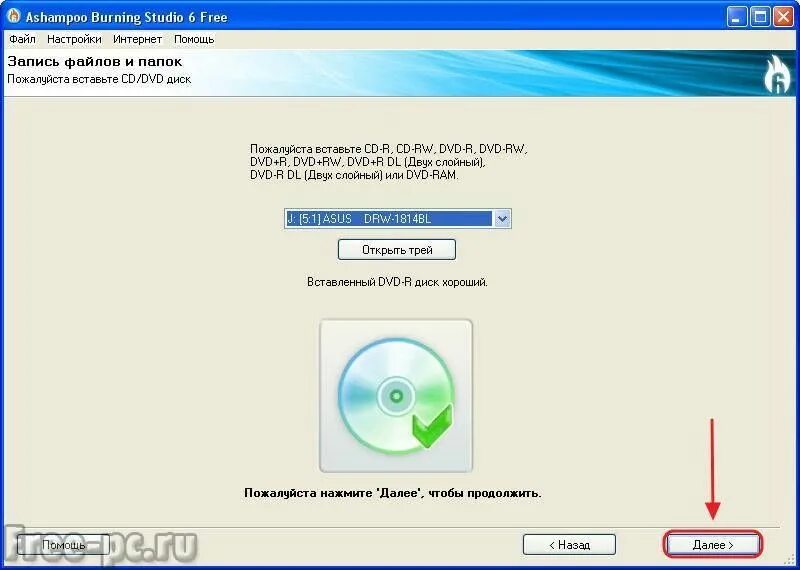The height and width of the screenshot is (570, 800).
Task: Maximize the Ashampoo Burning Studio window
Action: [760, 18]
